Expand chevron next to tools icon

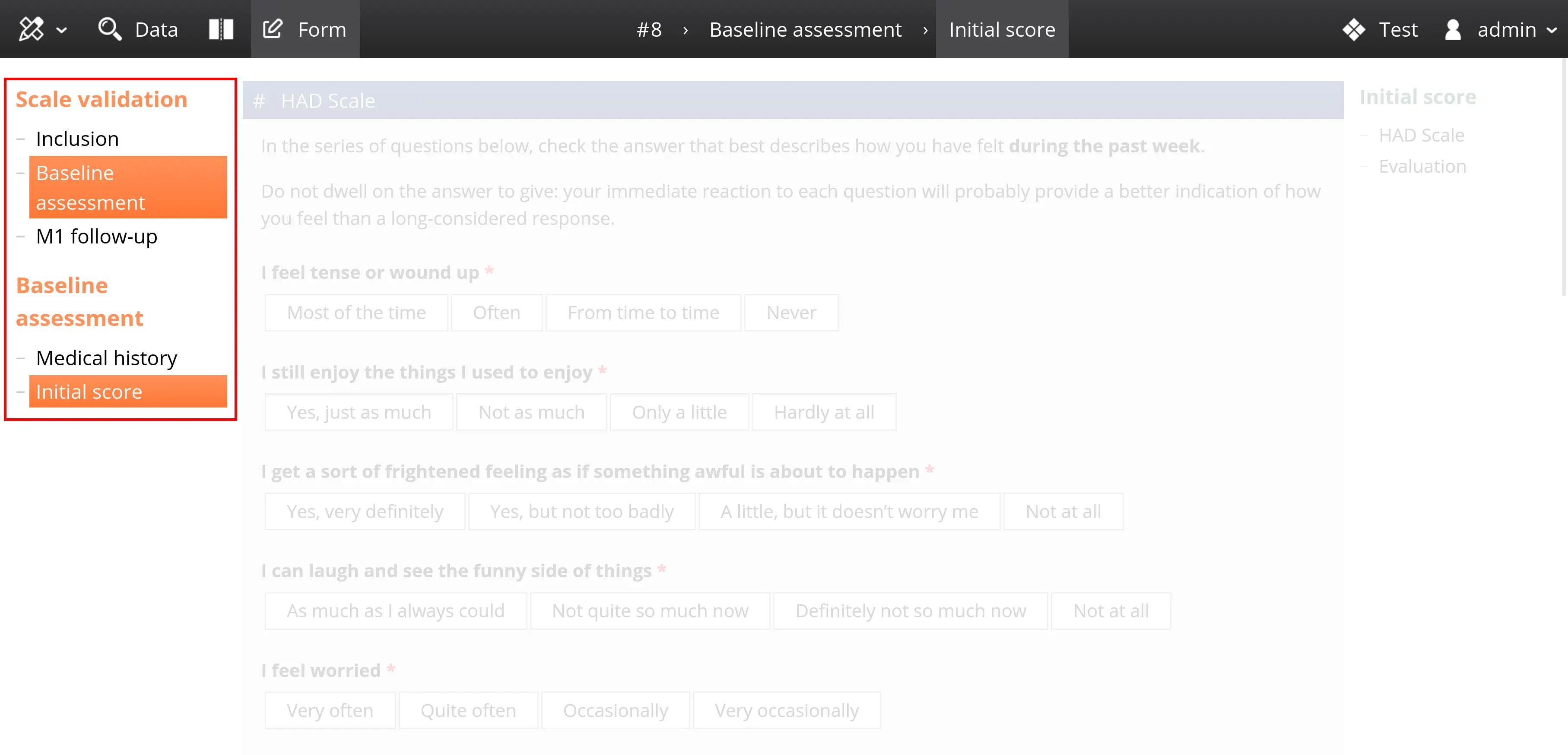pyautogui.click(x=61, y=29)
